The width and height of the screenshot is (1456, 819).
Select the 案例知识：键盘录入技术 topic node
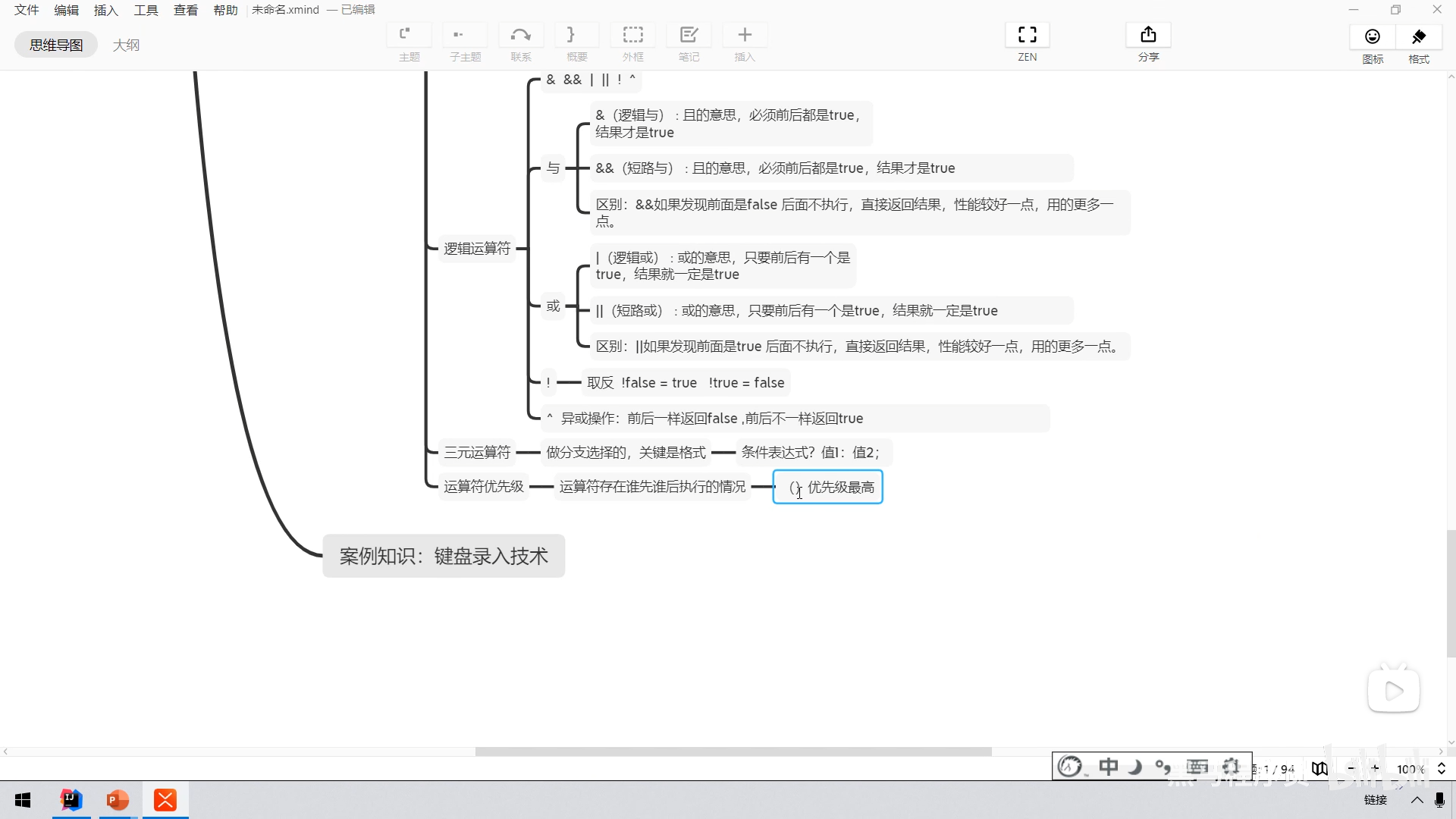[x=444, y=556]
